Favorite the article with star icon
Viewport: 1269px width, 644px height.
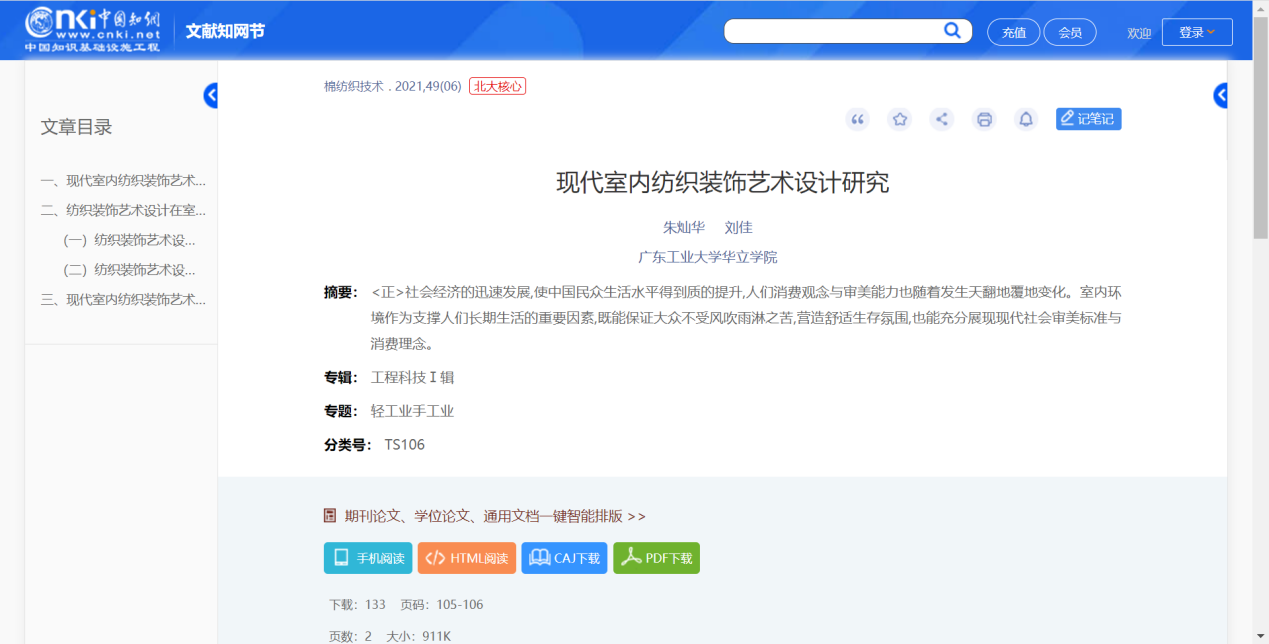point(900,120)
